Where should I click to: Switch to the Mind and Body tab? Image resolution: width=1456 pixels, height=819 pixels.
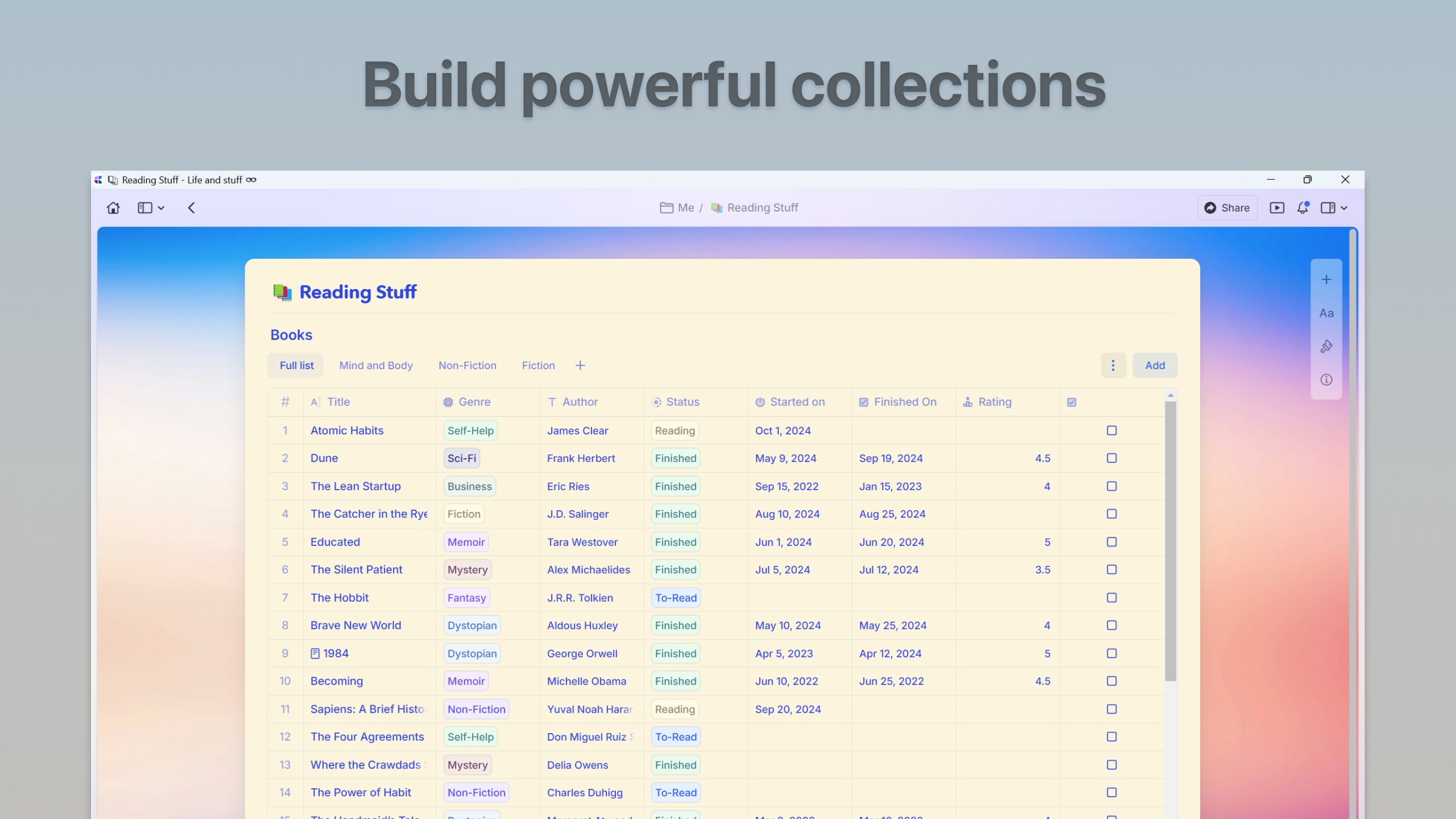coord(376,365)
